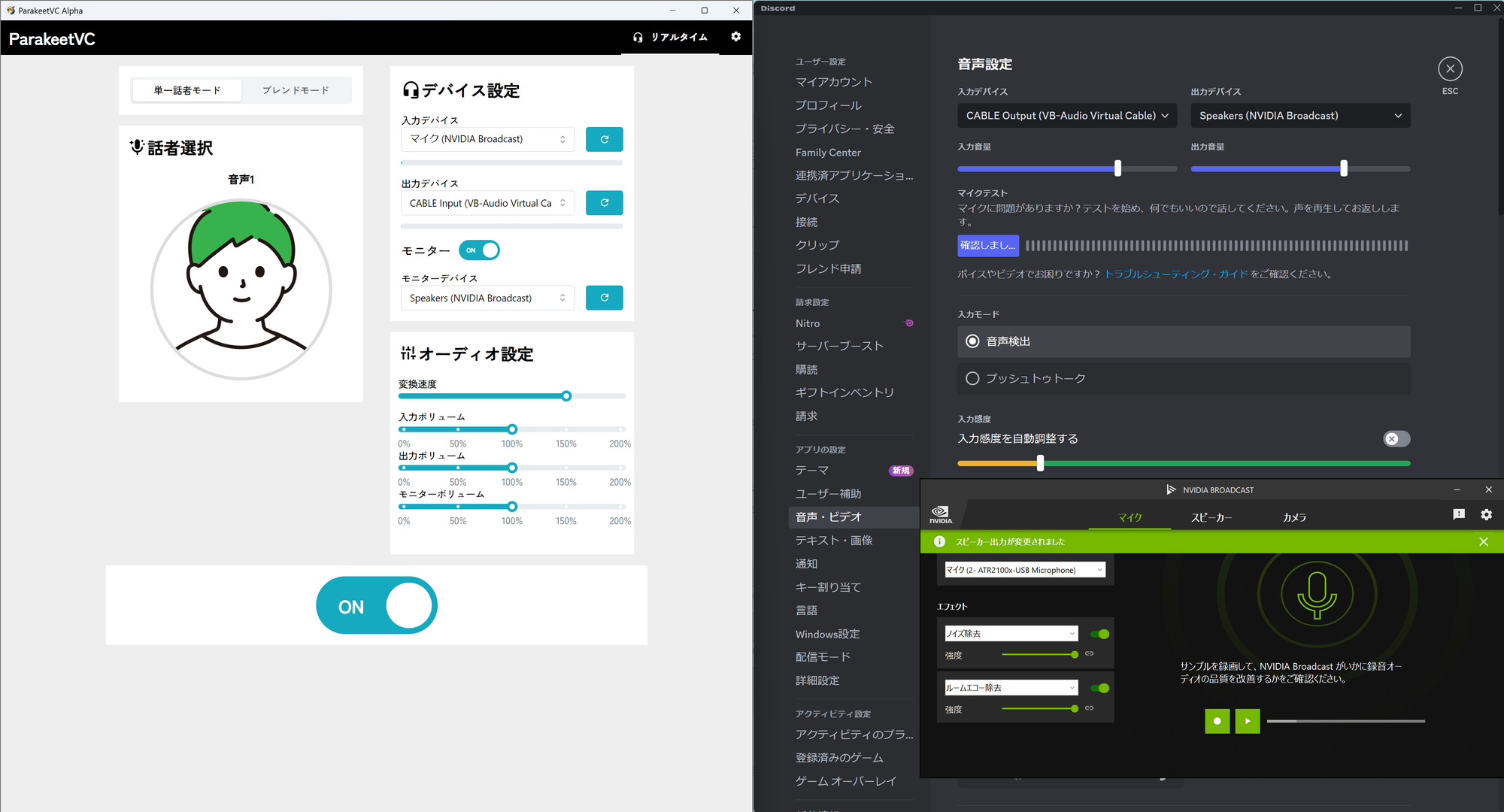
Task: Click the モニターボリューム slider handle
Action: [x=512, y=506]
